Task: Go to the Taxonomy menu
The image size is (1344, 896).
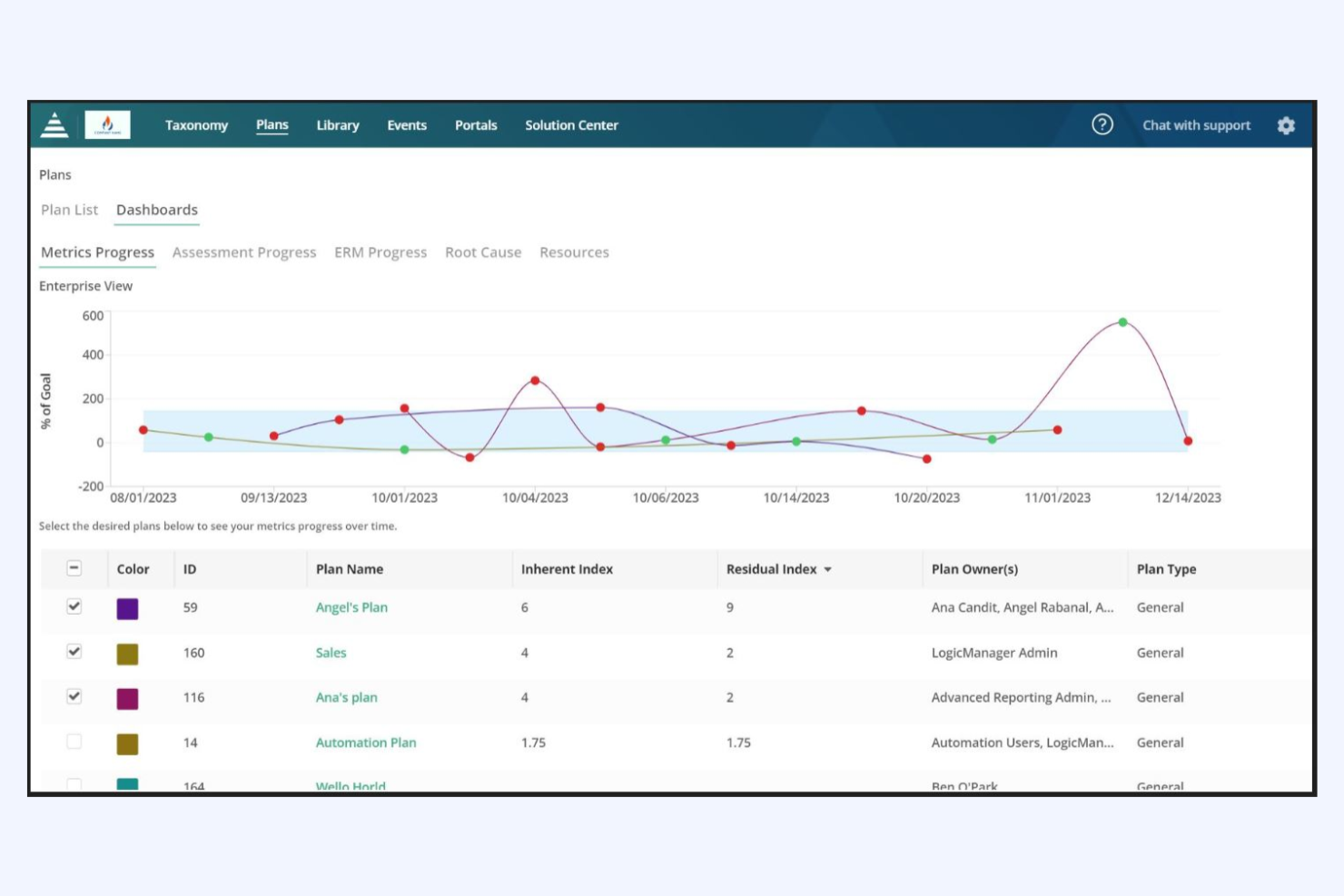Action: [196, 125]
